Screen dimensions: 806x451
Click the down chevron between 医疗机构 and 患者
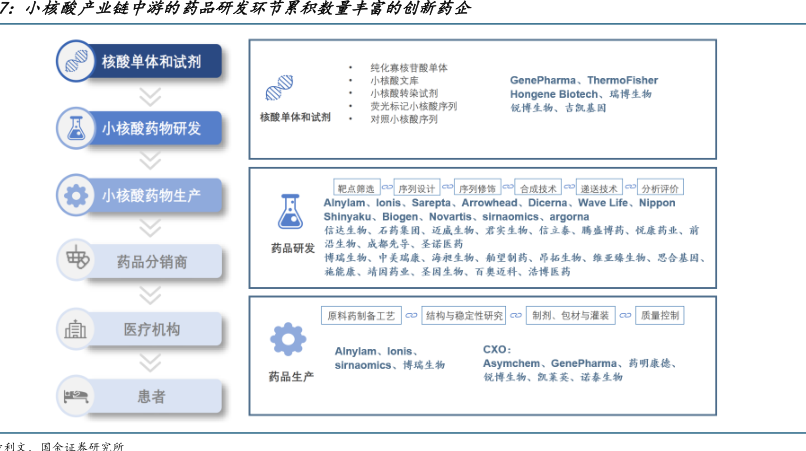[x=150, y=362]
